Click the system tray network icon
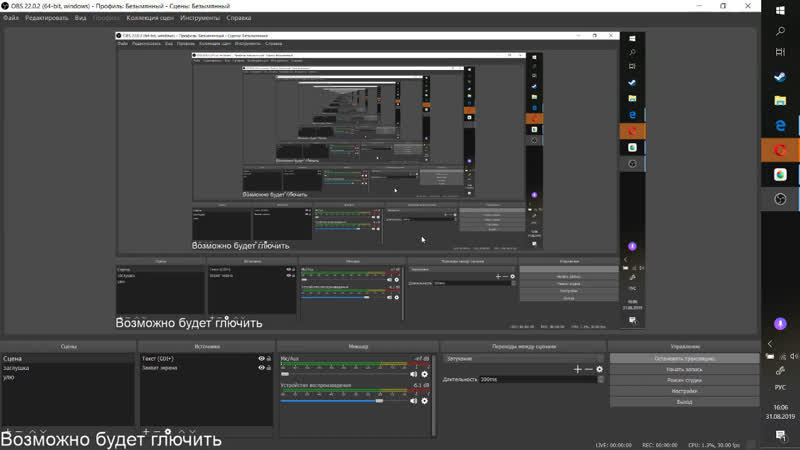The height and width of the screenshot is (450, 800). pyautogui.click(x=782, y=357)
